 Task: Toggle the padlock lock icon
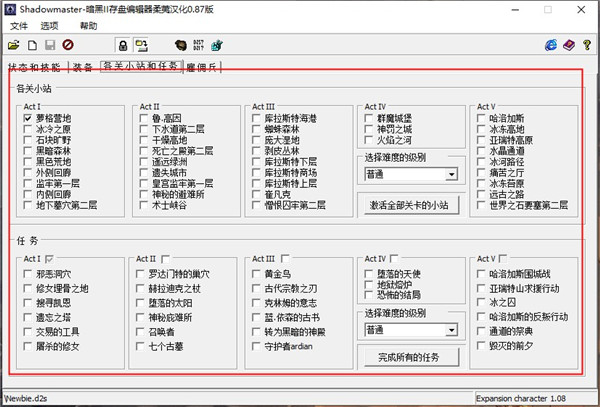[x=123, y=46]
